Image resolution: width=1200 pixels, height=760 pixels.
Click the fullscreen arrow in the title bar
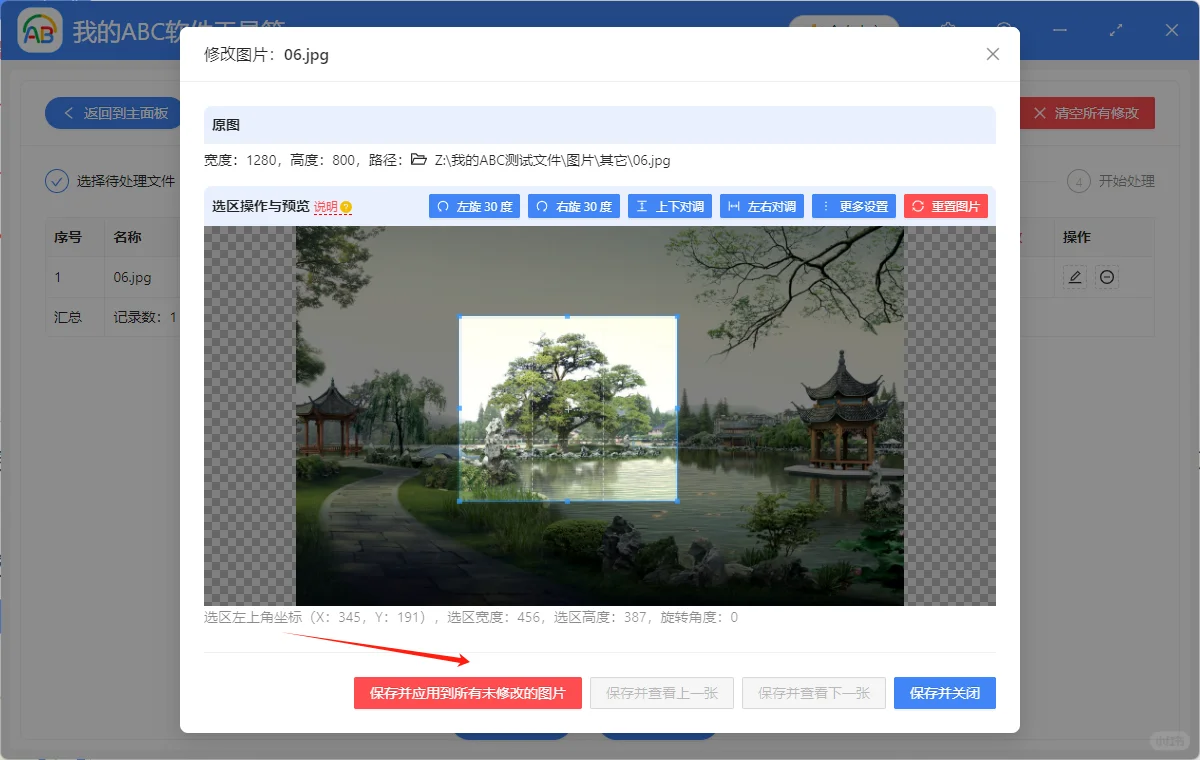coord(1116,30)
